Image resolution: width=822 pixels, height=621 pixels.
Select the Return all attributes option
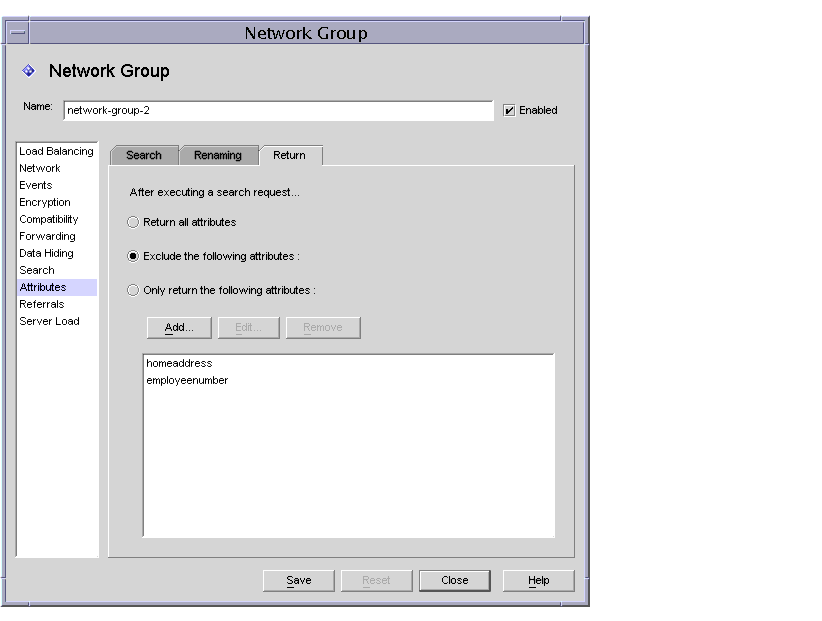tap(132, 222)
